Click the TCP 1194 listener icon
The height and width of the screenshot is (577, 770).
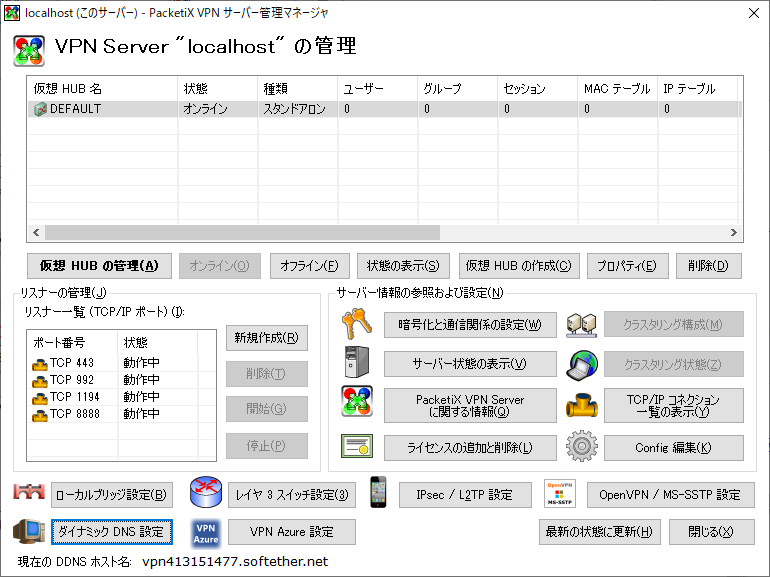tap(40, 398)
